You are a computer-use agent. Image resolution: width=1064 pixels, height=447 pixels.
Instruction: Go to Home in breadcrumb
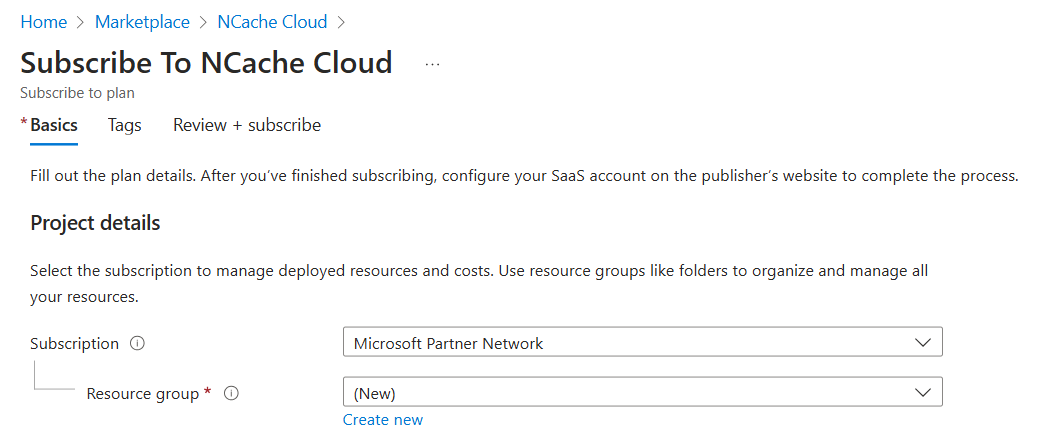(x=43, y=22)
